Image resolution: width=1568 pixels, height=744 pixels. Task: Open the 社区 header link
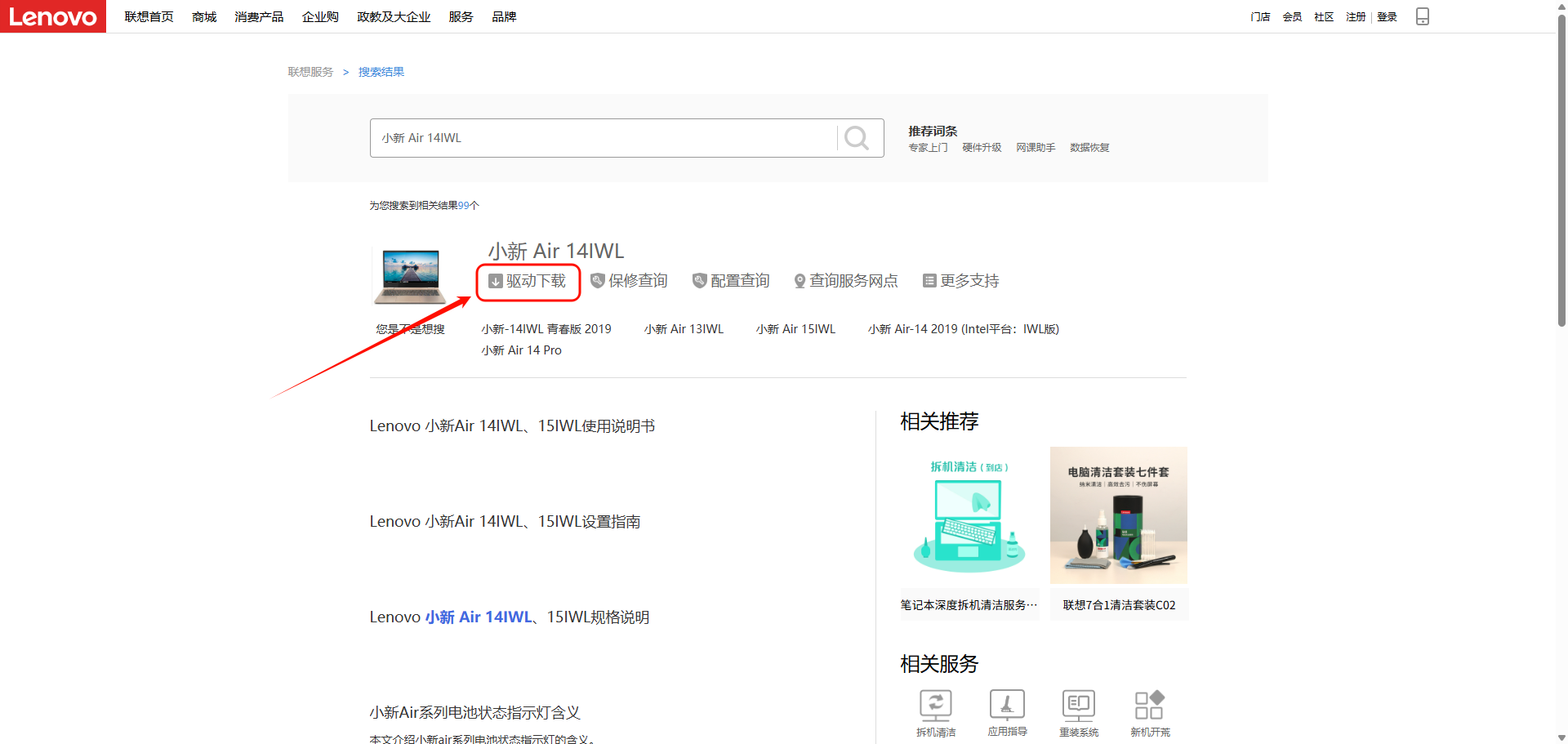1324,17
